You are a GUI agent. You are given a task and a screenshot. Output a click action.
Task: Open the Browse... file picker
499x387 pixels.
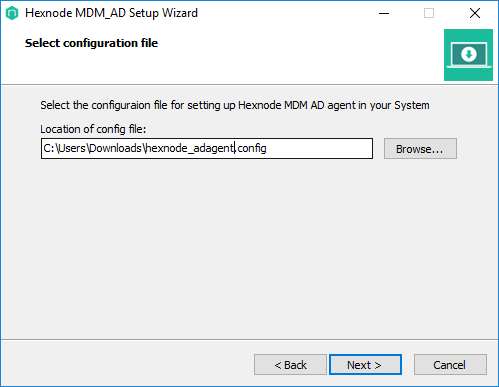tap(420, 149)
